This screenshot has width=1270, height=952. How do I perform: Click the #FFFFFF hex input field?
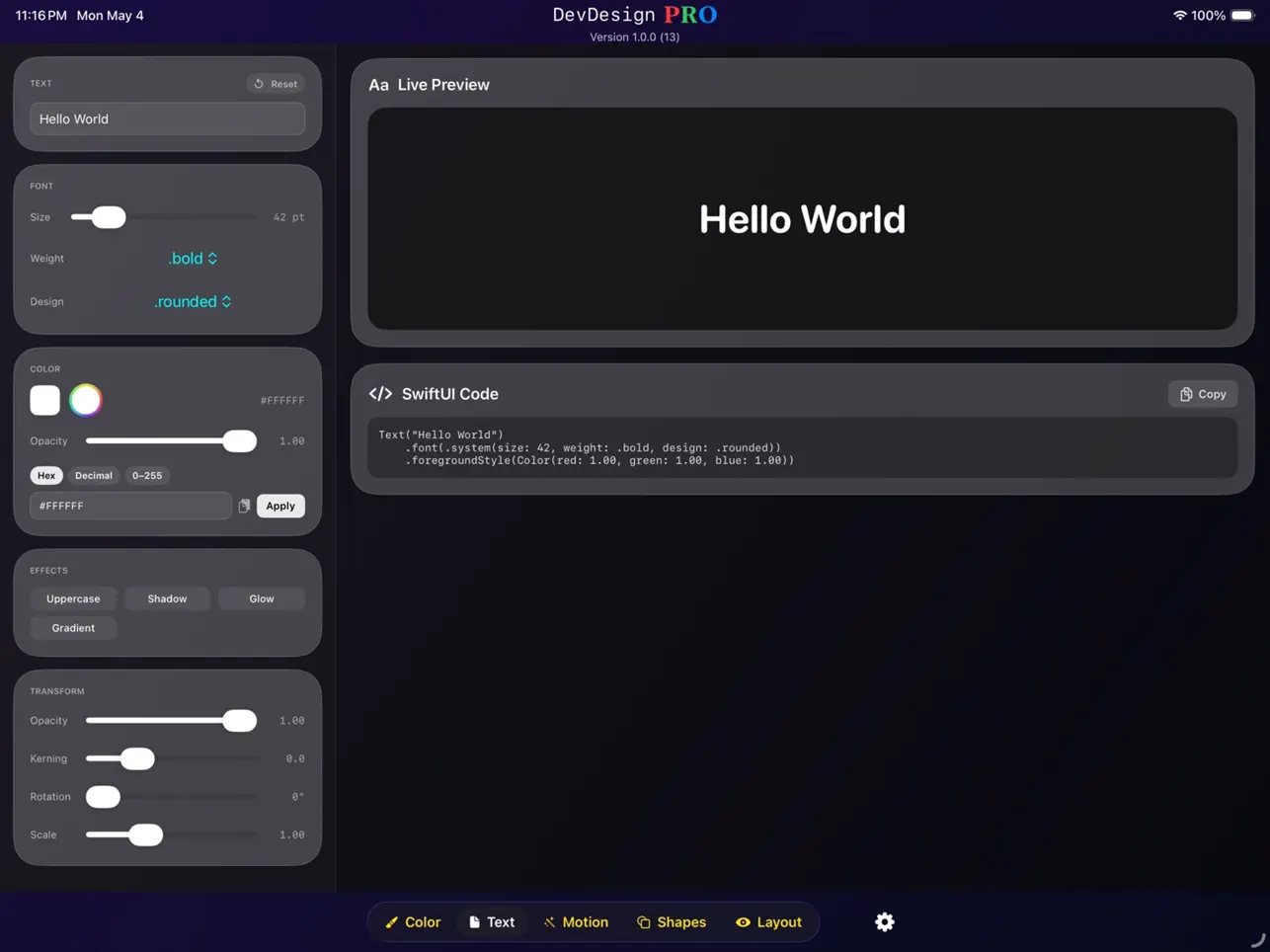pyautogui.click(x=130, y=506)
